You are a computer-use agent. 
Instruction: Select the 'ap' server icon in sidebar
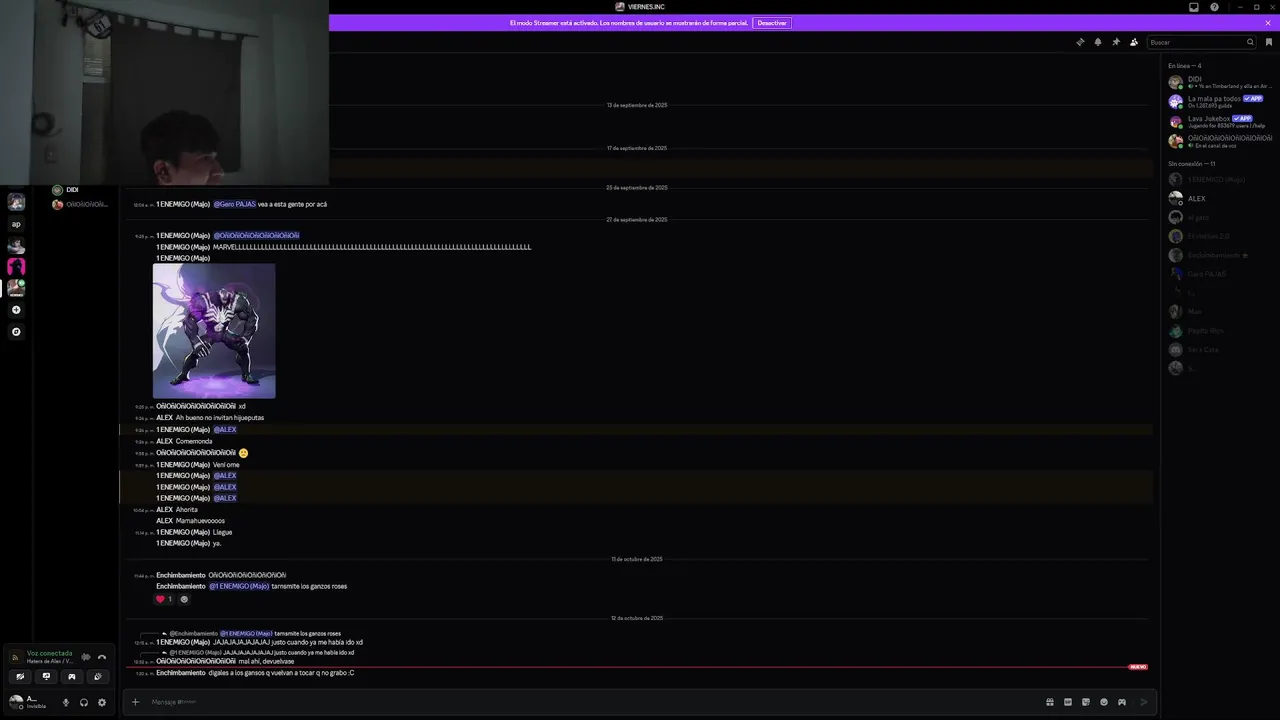(x=16, y=224)
